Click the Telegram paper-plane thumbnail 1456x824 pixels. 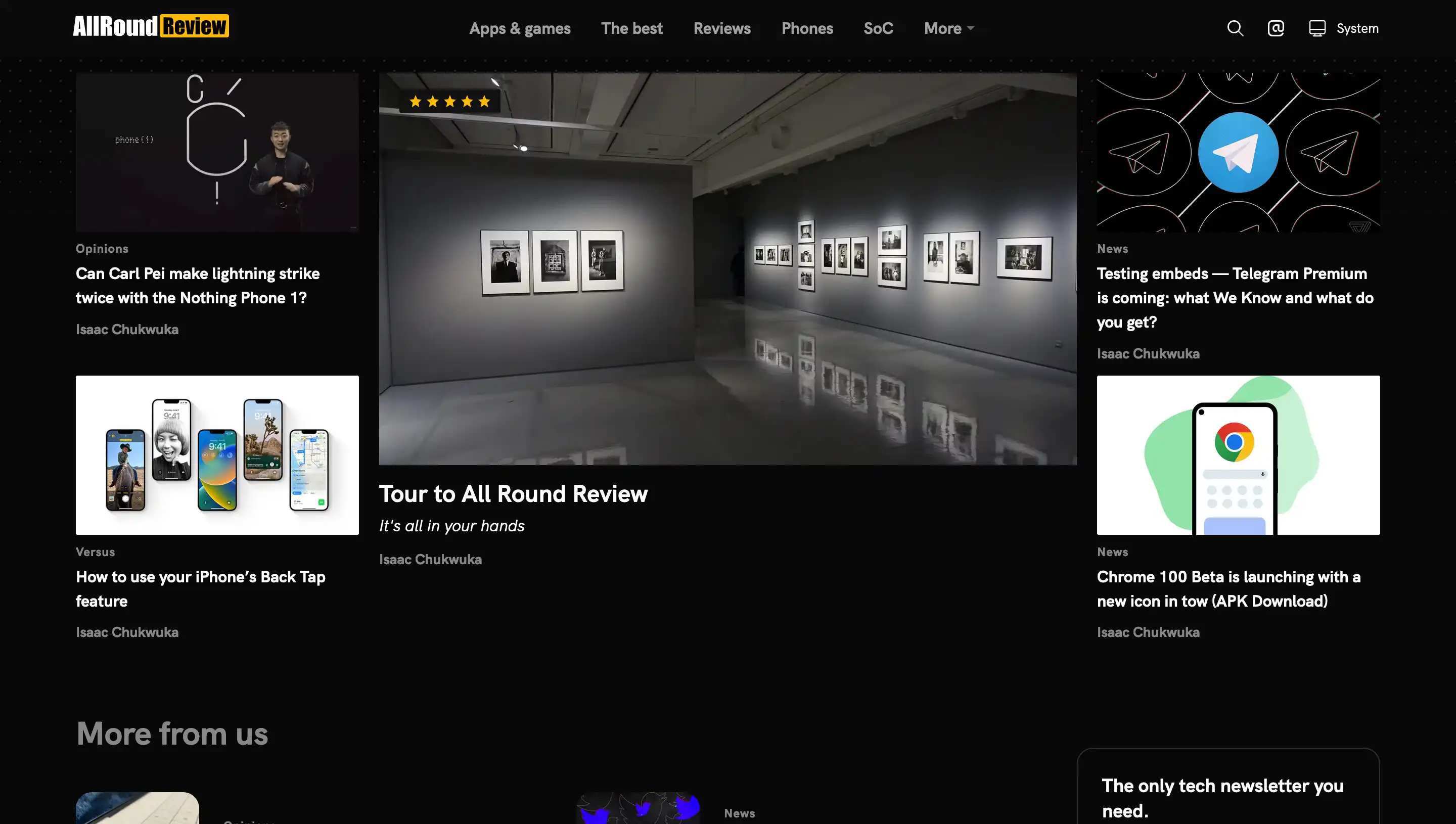coord(1239,152)
